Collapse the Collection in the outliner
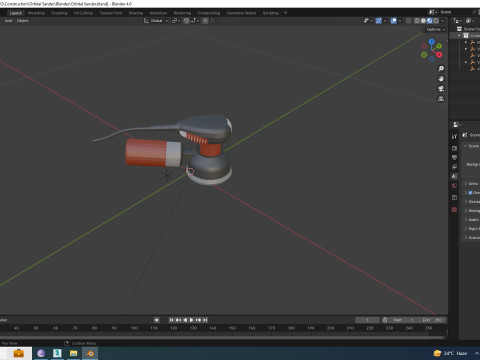The image size is (480, 360). pos(459,35)
